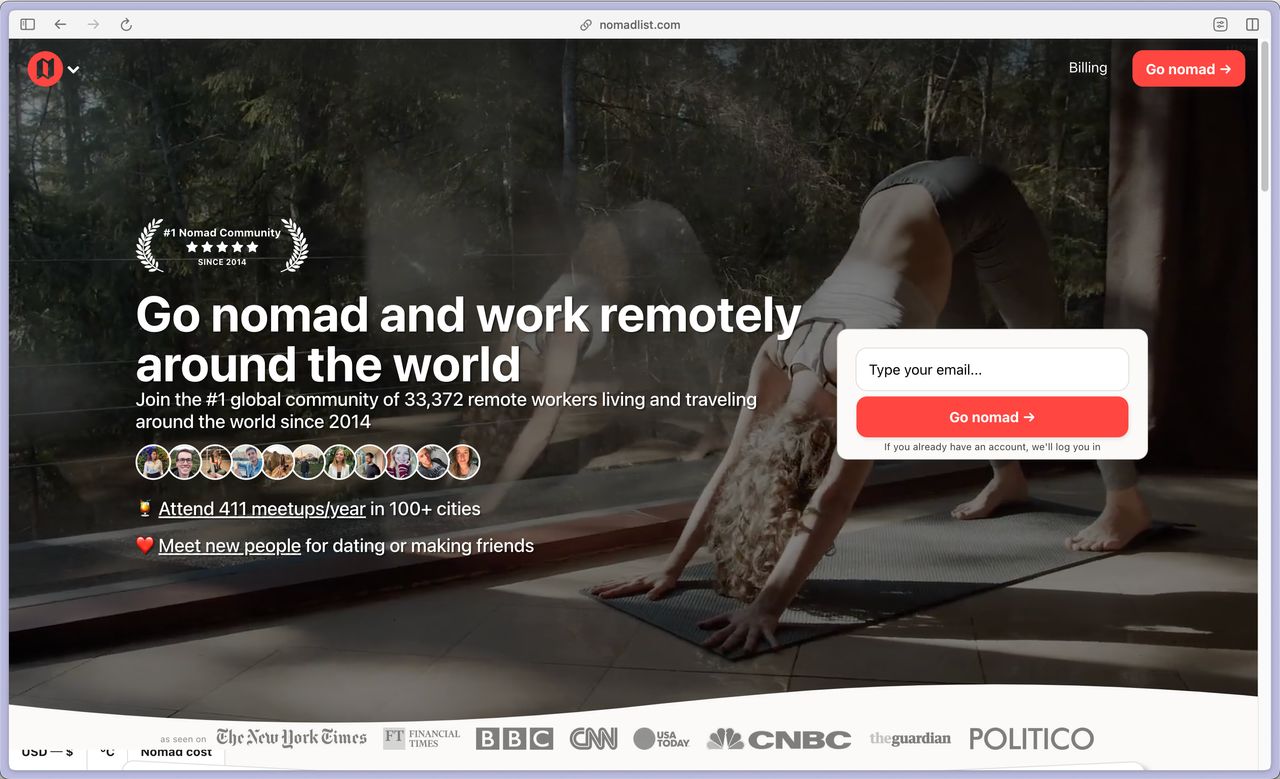This screenshot has width=1280, height=779.
Task: Expand the dropdown chevron beside the logo
Action: pyautogui.click(x=73, y=70)
